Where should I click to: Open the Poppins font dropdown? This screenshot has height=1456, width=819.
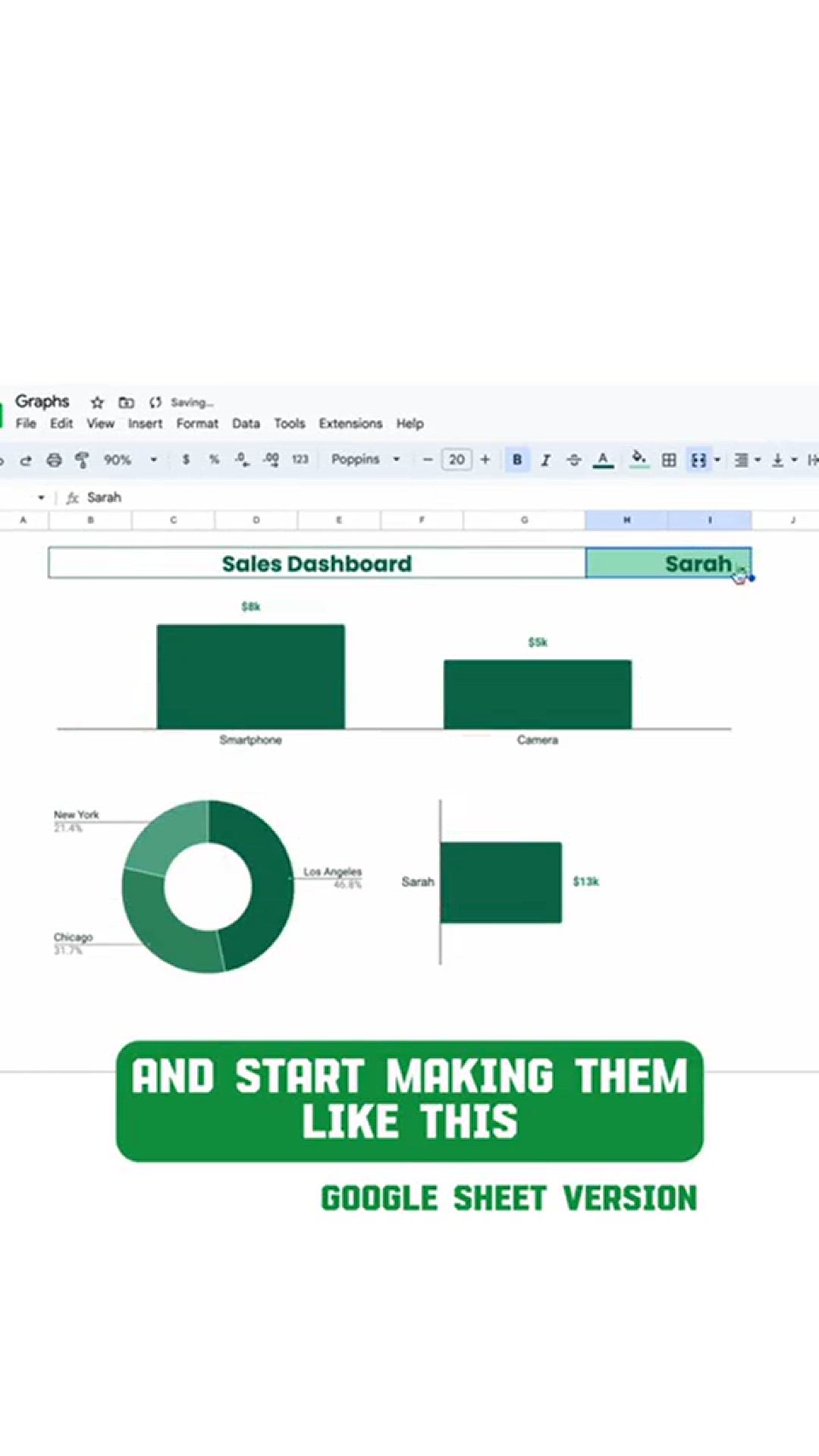tap(366, 460)
